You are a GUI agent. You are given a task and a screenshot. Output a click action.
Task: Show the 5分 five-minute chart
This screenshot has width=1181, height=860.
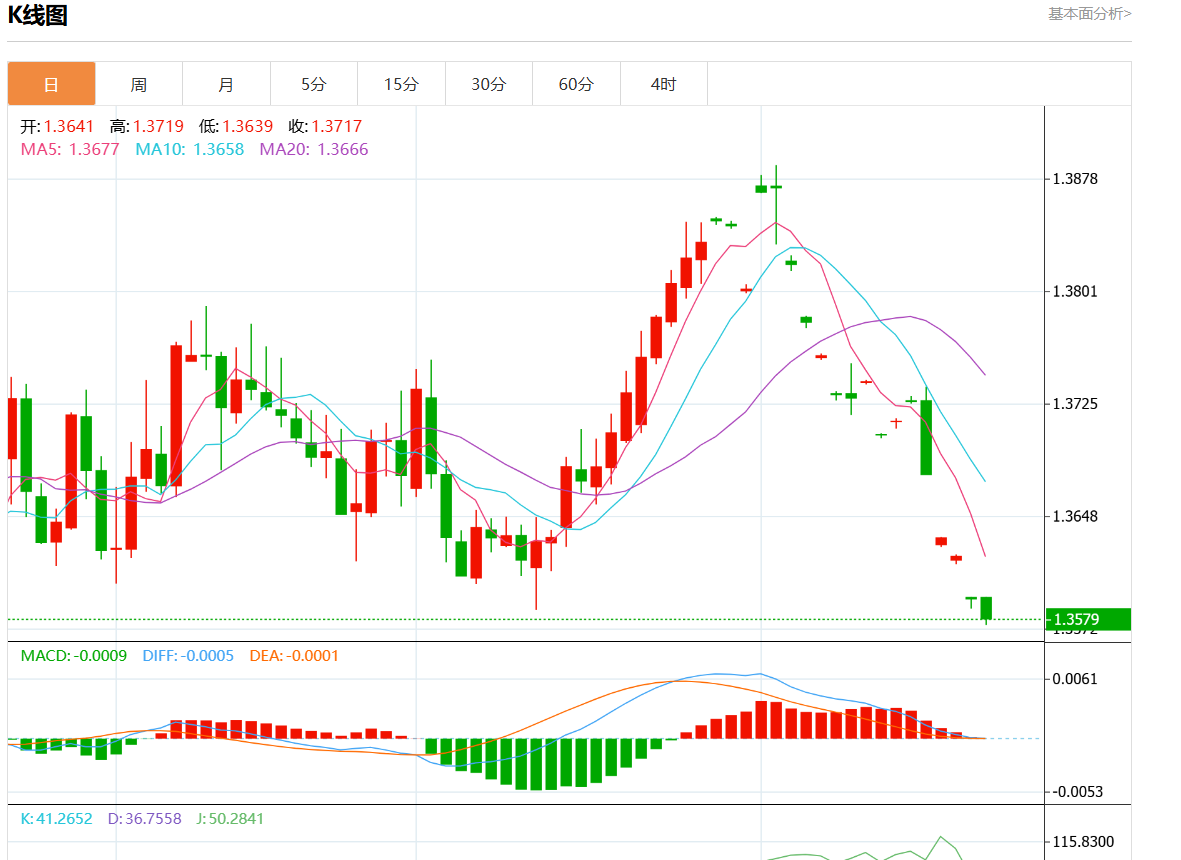coord(314,84)
